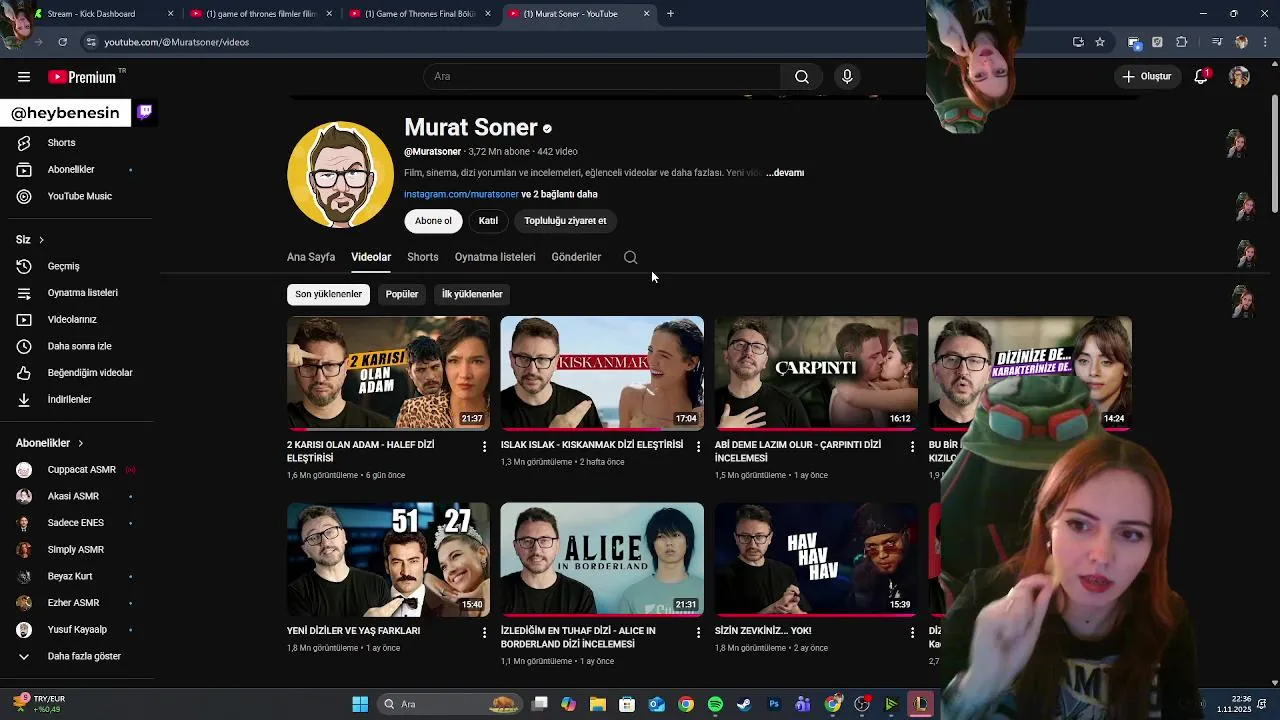Screen dimensions: 1280x720
Task: Open the Windows Start menu
Action: [360, 704]
